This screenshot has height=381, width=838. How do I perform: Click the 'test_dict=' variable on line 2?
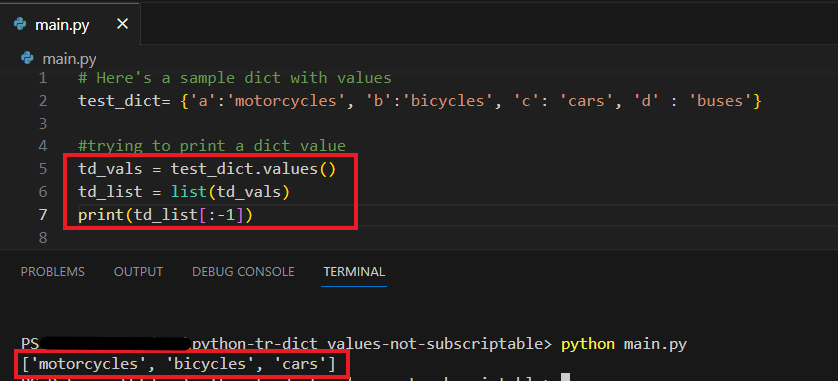click(x=125, y=101)
